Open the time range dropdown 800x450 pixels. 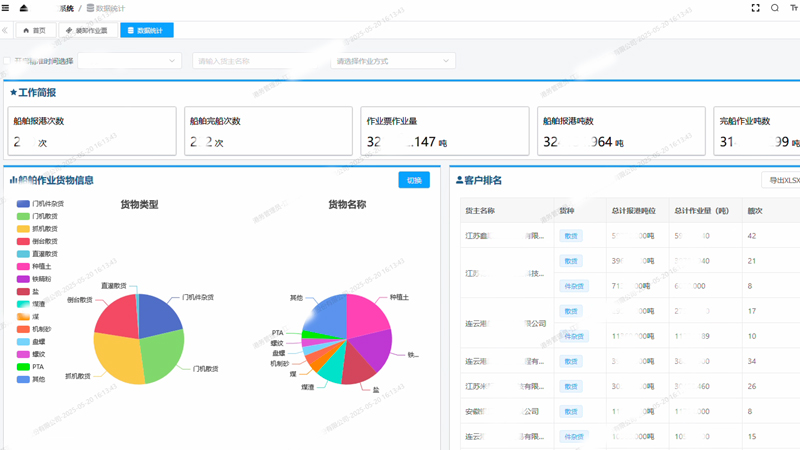[130, 61]
